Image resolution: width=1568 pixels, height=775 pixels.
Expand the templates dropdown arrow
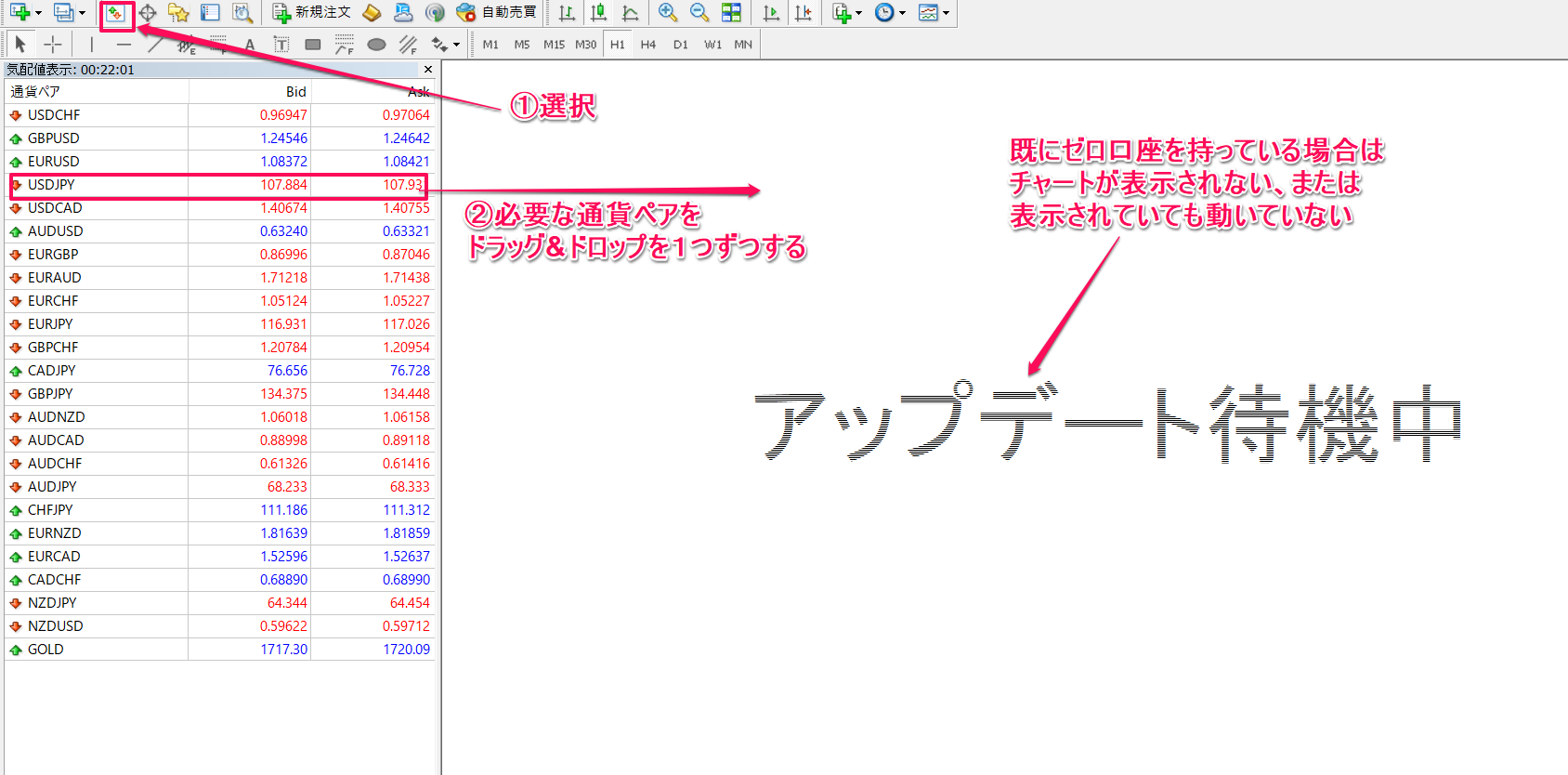click(946, 13)
